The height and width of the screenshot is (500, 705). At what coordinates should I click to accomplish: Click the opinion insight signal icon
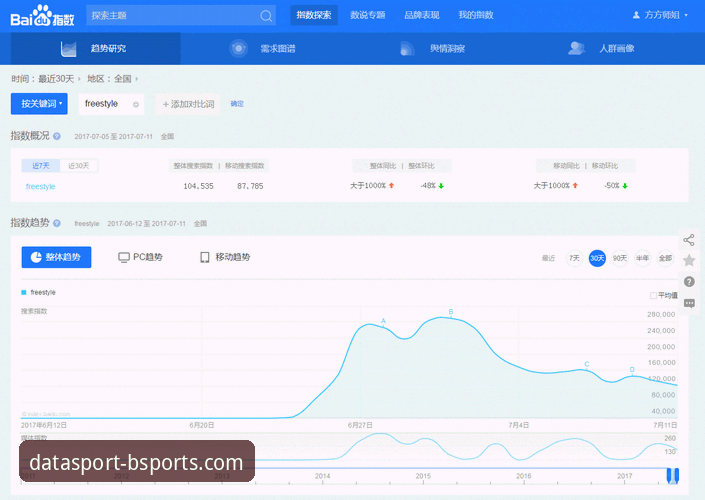407,49
